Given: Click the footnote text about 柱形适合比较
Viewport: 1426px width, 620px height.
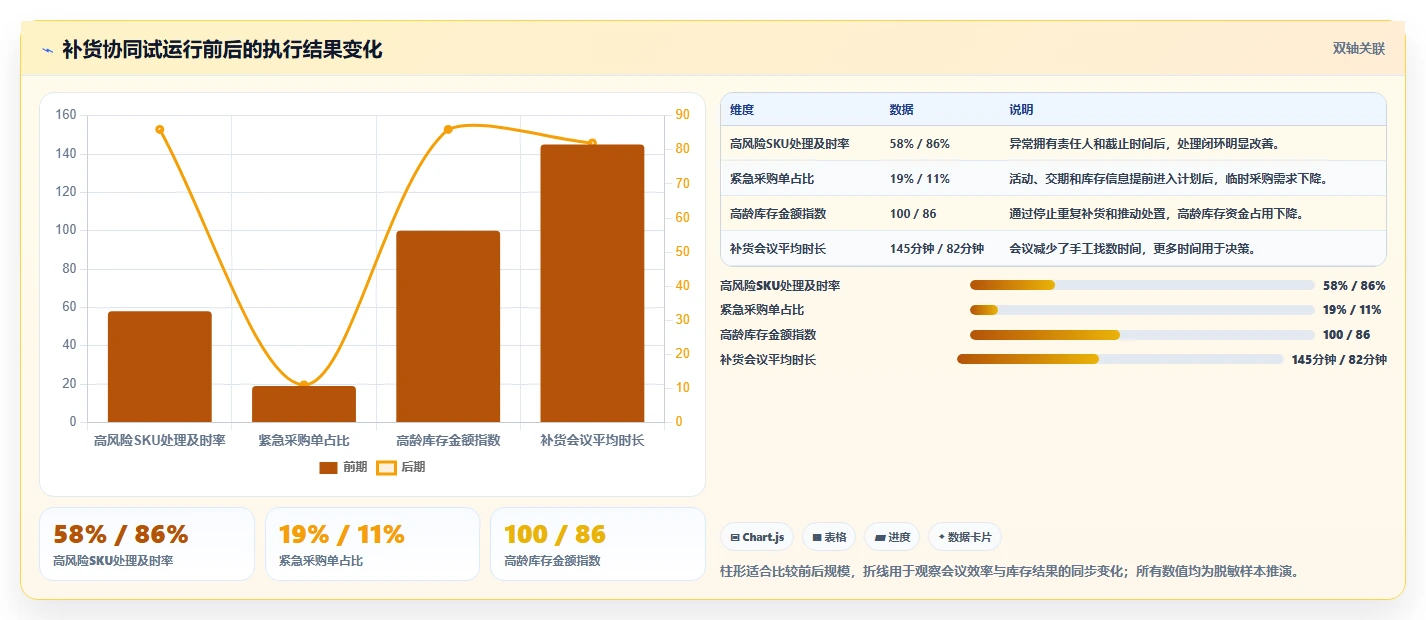Looking at the screenshot, I should click(x=1009, y=572).
